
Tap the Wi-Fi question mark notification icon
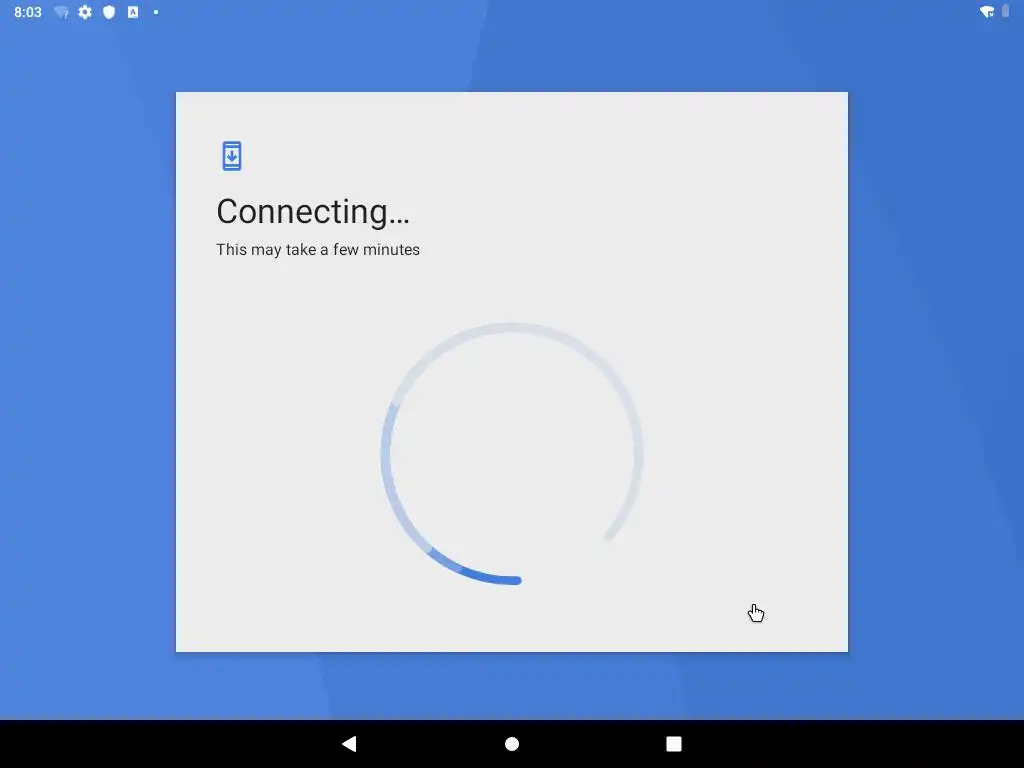61,12
